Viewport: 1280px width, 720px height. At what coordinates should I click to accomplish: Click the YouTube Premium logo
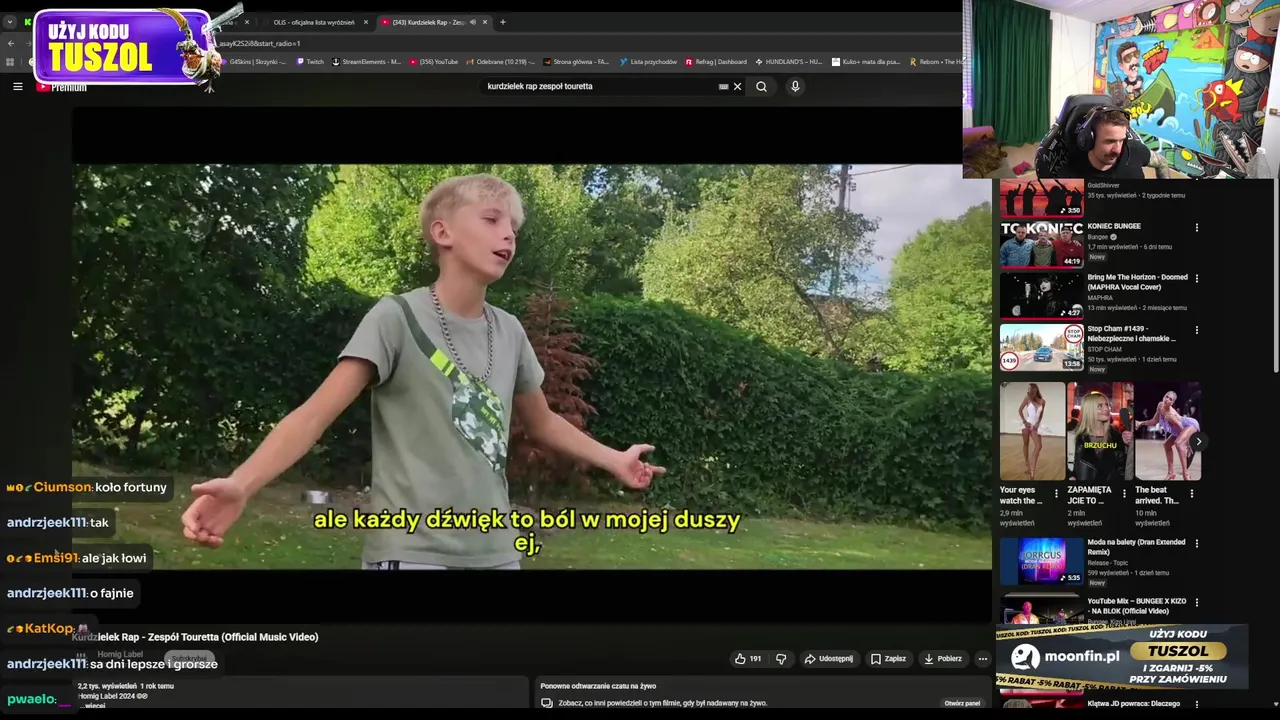pos(62,87)
